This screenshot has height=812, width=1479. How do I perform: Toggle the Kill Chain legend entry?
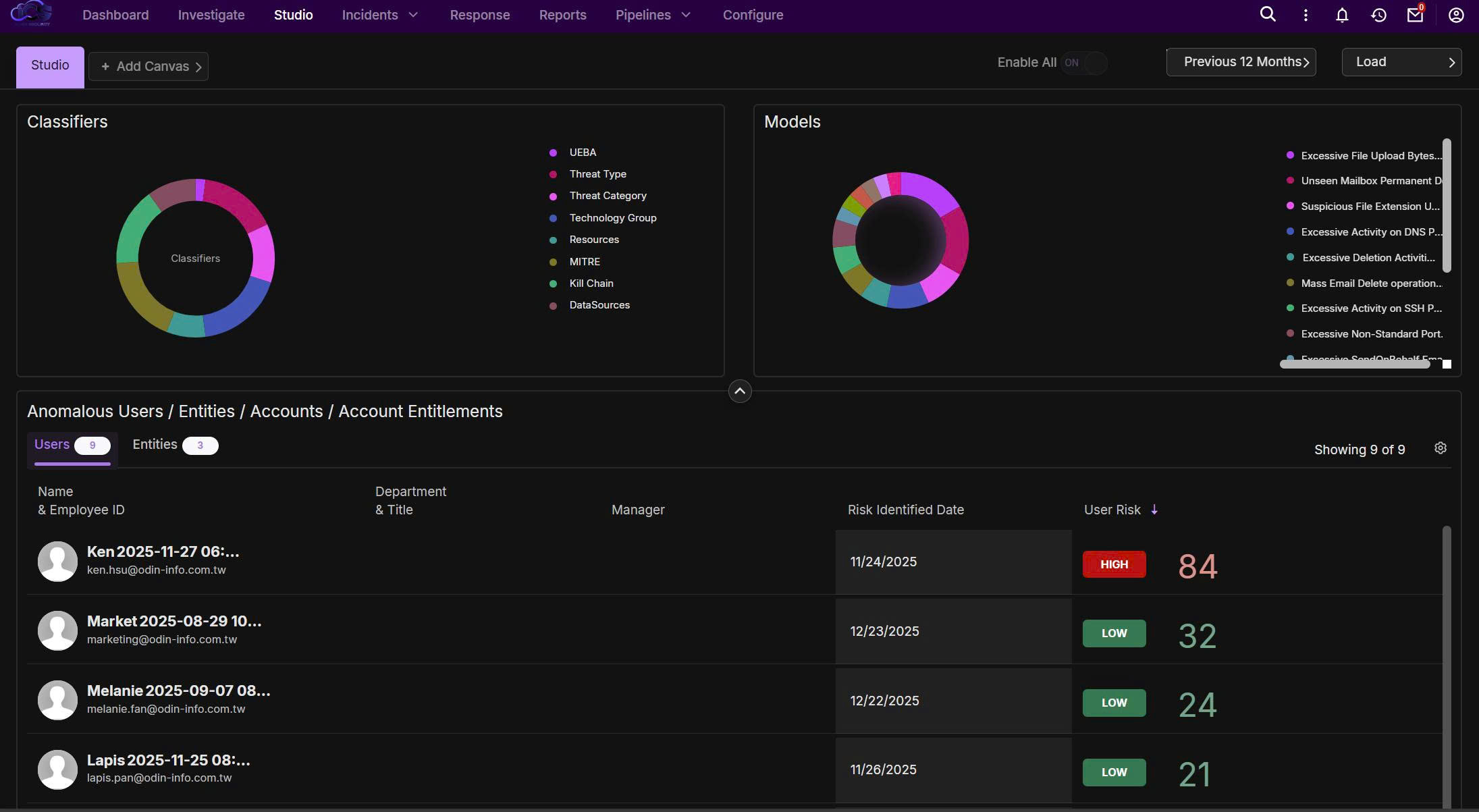coord(591,283)
